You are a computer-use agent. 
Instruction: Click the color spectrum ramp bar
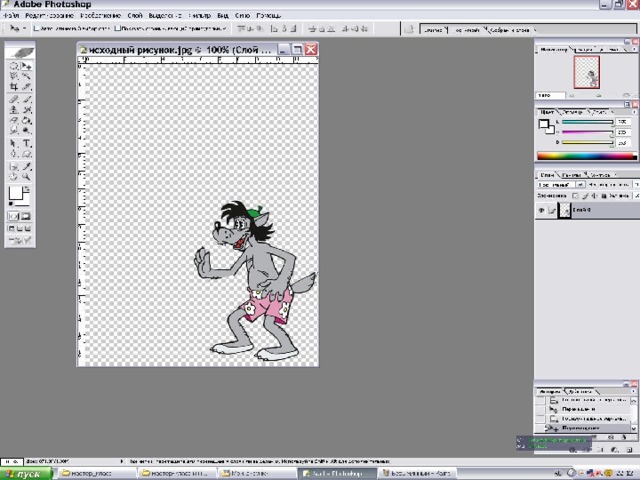[587, 156]
